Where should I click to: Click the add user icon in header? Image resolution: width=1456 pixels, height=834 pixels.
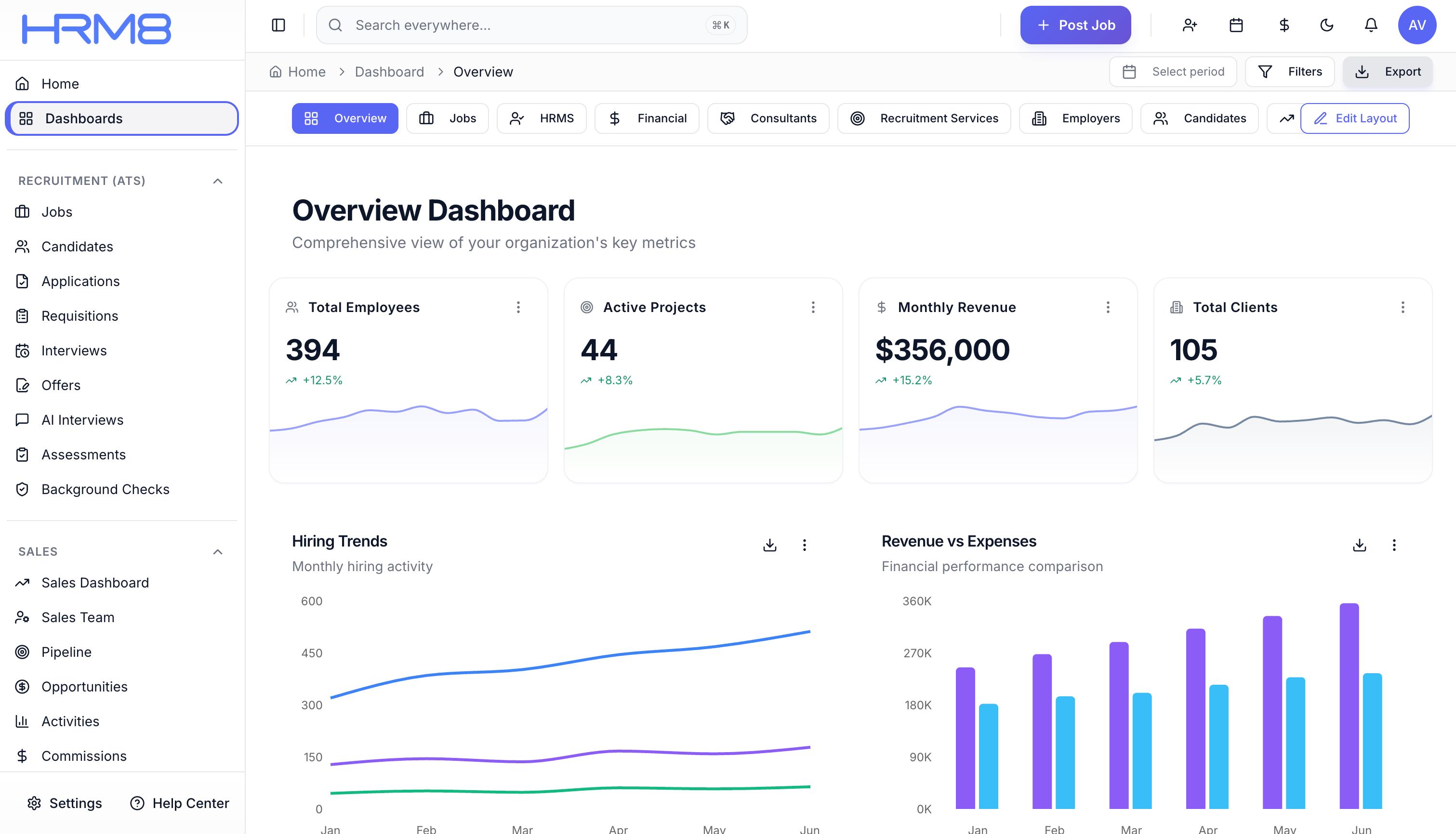pyautogui.click(x=1190, y=25)
